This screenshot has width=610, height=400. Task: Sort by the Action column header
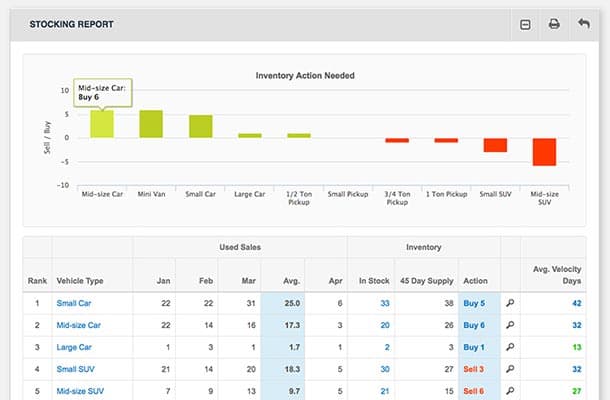[x=475, y=281]
